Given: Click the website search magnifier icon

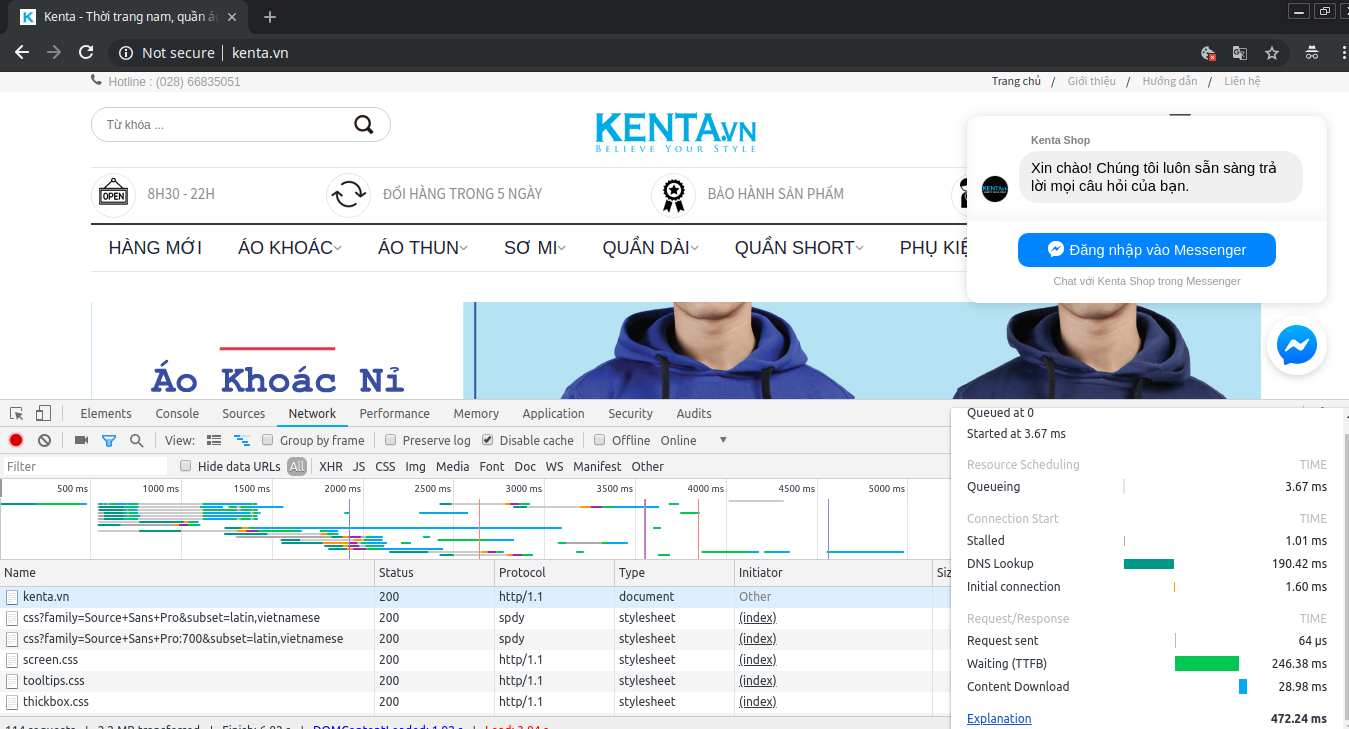Looking at the screenshot, I should pos(364,125).
